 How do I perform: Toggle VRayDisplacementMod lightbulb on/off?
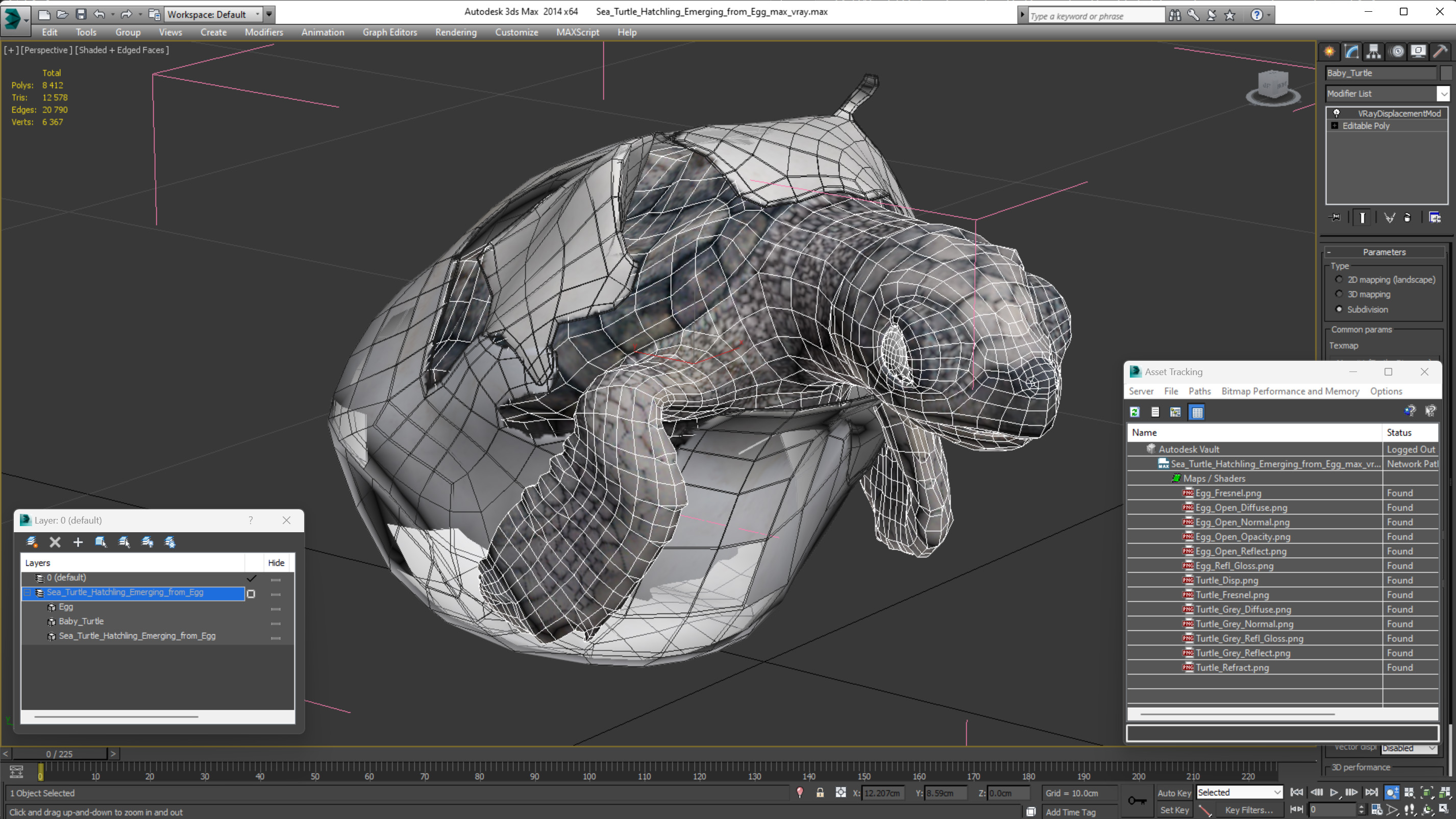tap(1336, 113)
